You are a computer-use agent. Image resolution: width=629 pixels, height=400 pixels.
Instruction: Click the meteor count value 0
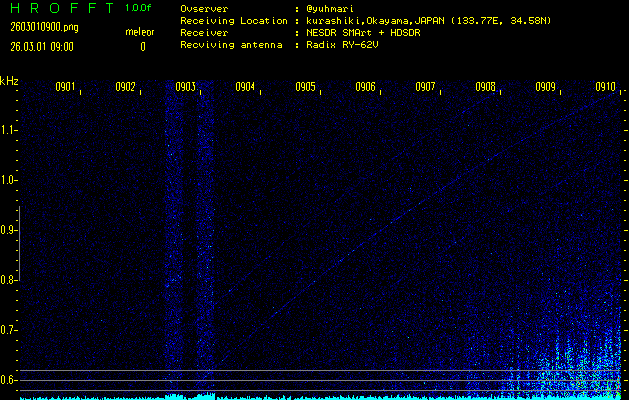143,47
